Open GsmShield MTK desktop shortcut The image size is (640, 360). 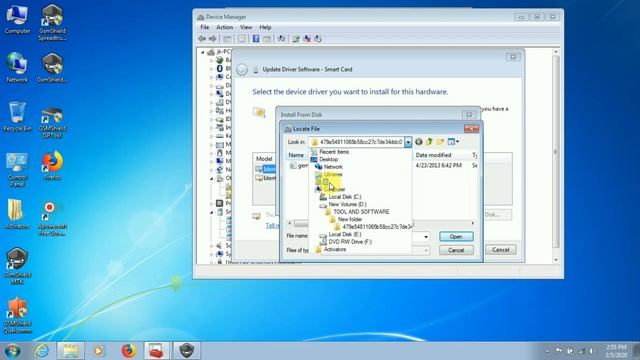click(x=17, y=265)
